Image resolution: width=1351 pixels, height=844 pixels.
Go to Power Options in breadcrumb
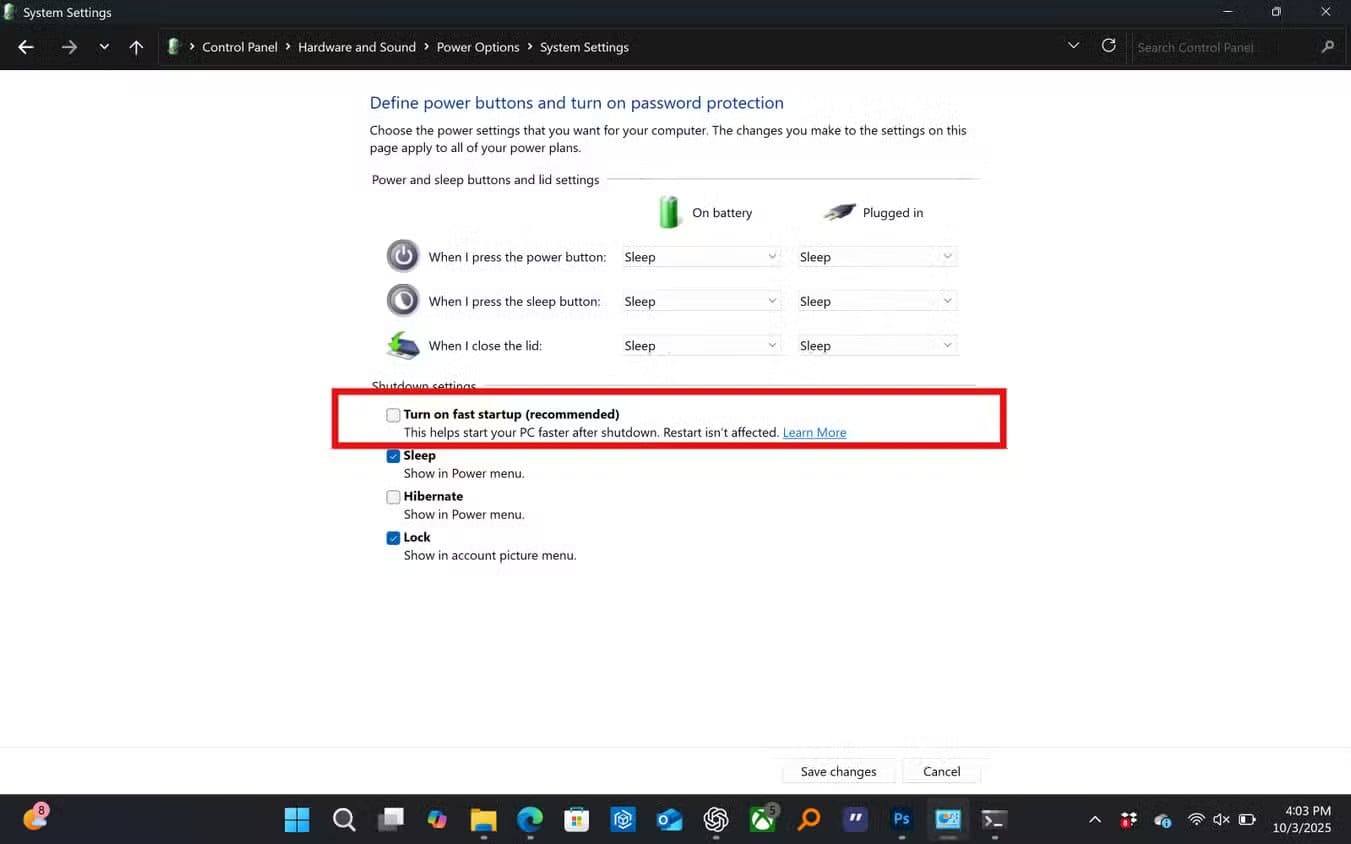pos(478,47)
